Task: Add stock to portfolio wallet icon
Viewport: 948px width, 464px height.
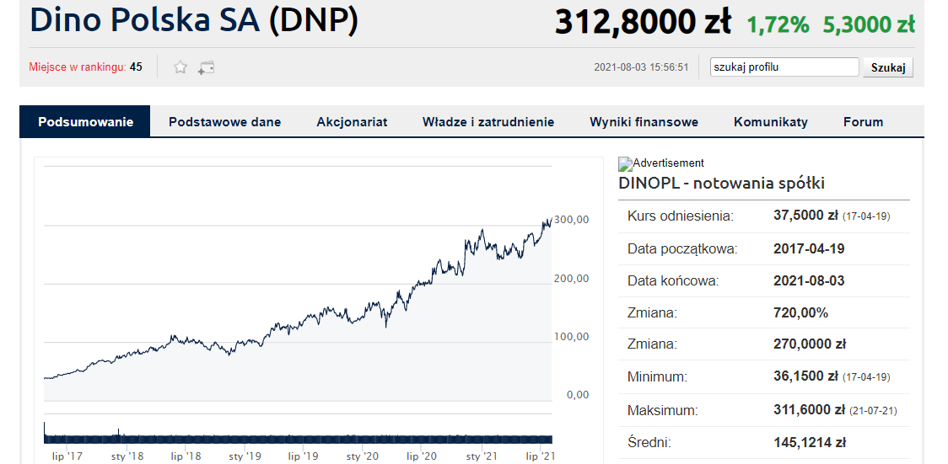Action: [x=206, y=68]
